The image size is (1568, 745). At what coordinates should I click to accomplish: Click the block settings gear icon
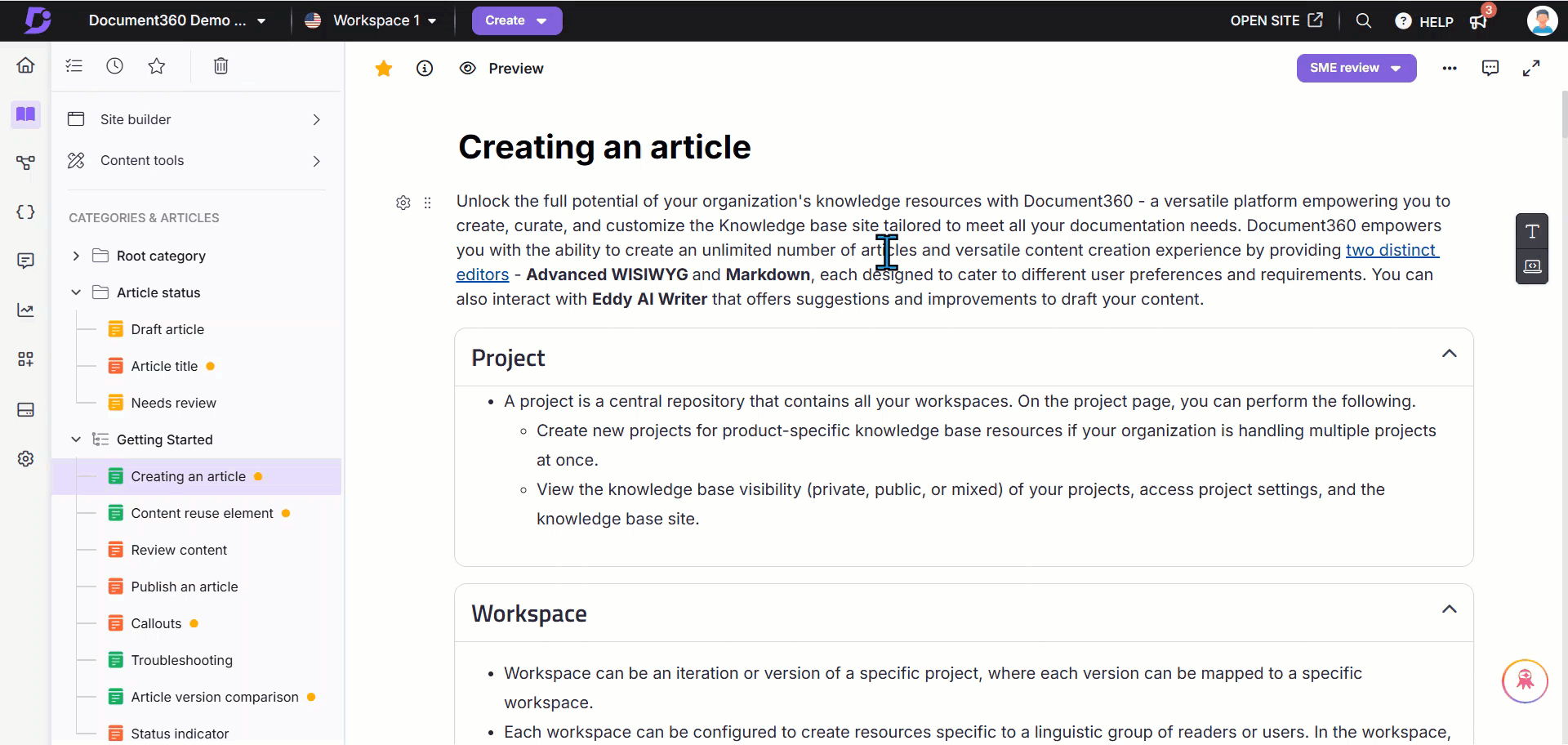(403, 203)
